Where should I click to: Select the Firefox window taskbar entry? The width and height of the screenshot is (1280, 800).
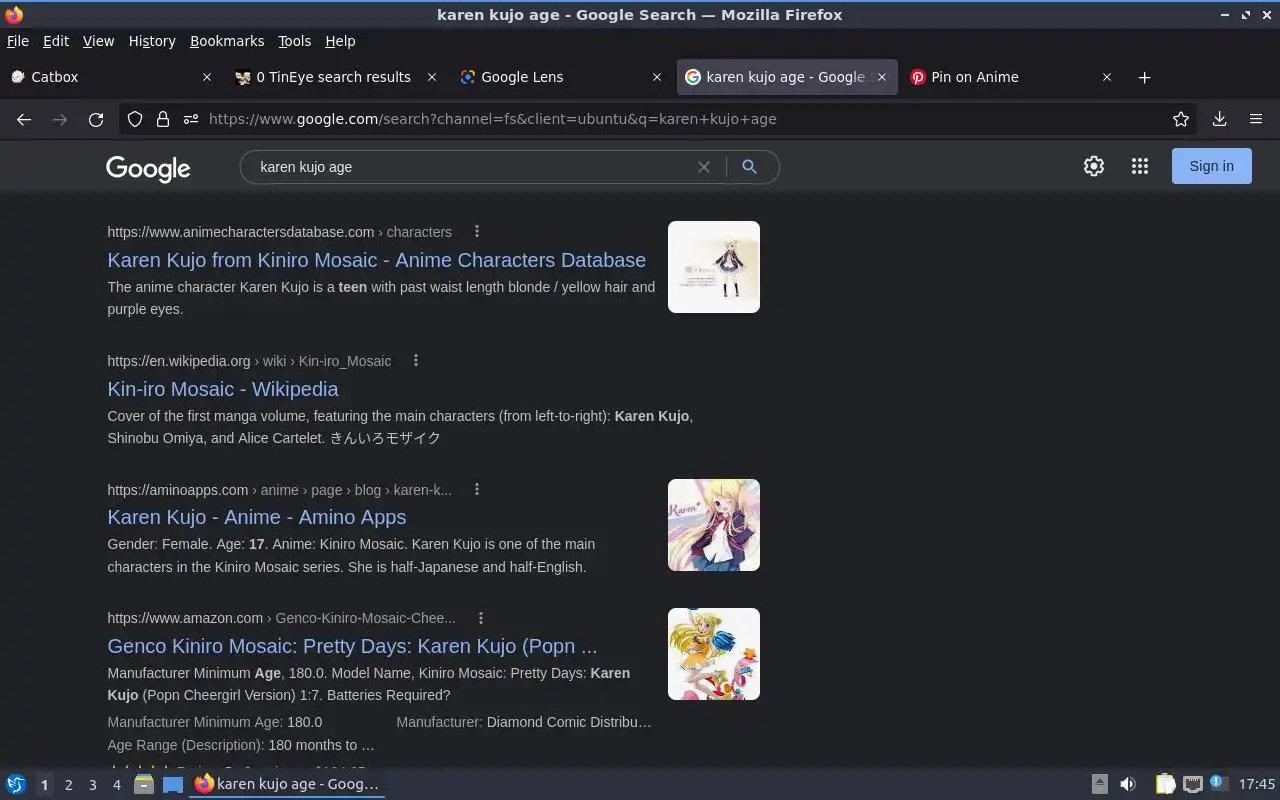pos(287,784)
